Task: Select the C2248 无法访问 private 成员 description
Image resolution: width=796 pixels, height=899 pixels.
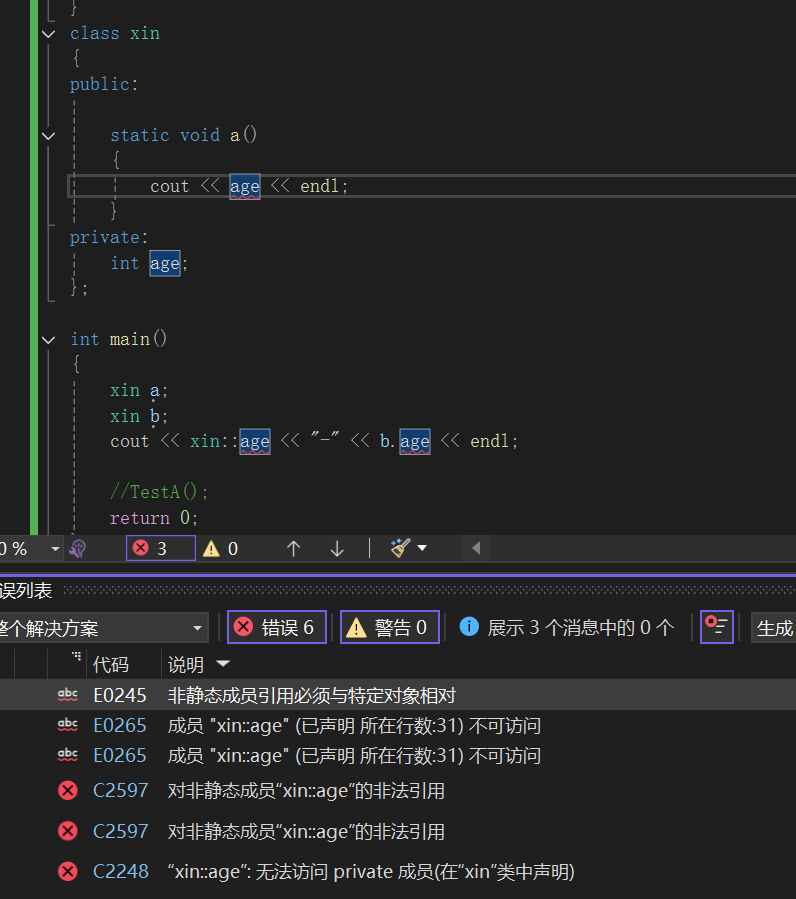Action: coord(371,871)
